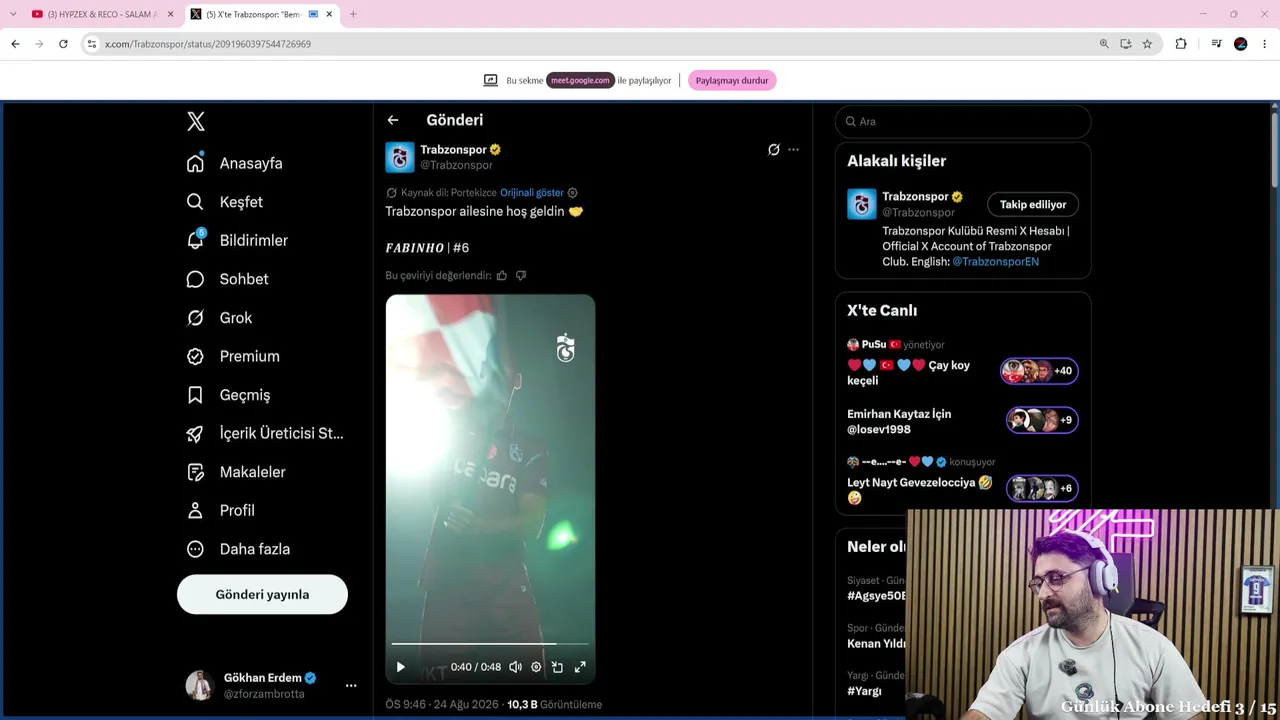Viewport: 1280px width, 720px height.
Task: Click Paylaşmayı durdur button
Action: click(732, 80)
